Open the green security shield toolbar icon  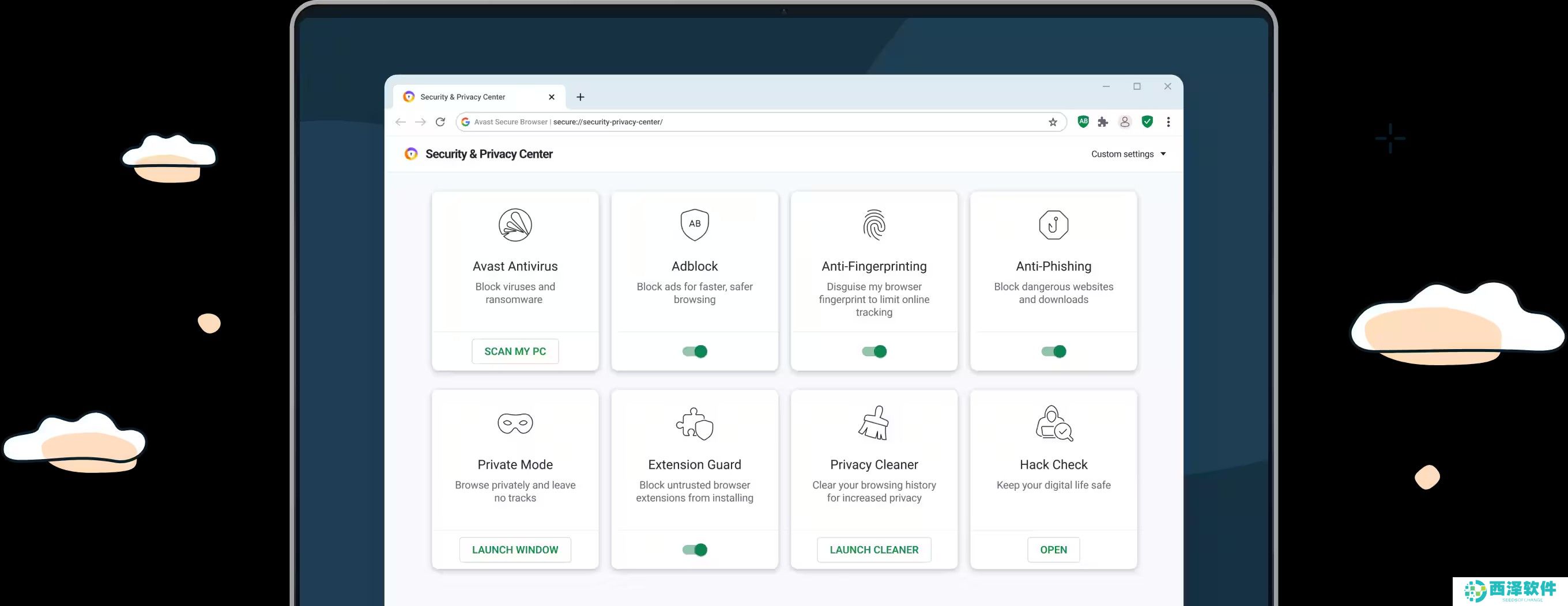(x=1147, y=122)
